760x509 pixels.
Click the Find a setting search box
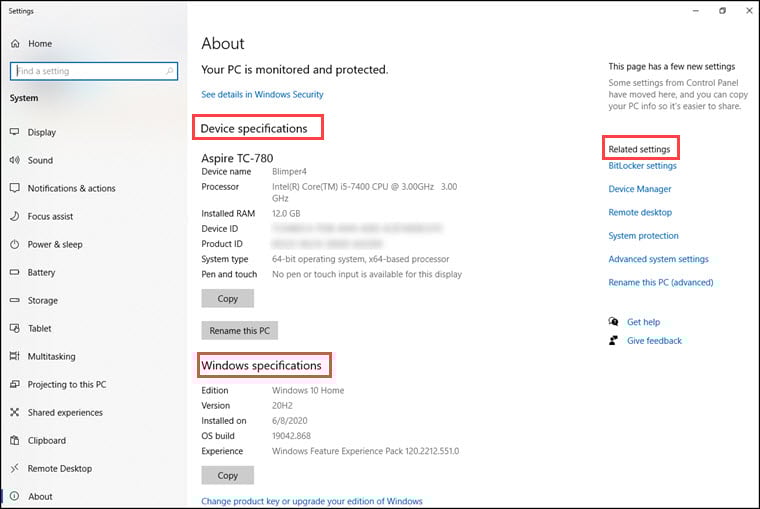[x=94, y=71]
